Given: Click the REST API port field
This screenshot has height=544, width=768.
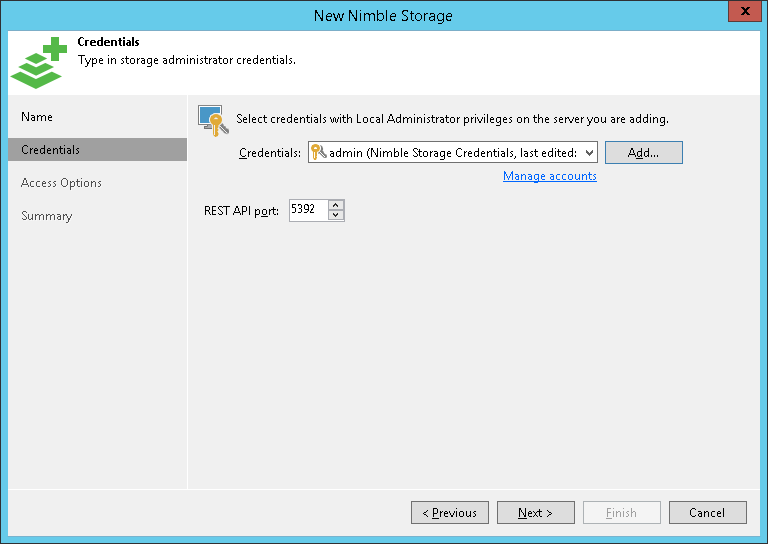Looking at the screenshot, I should [308, 210].
